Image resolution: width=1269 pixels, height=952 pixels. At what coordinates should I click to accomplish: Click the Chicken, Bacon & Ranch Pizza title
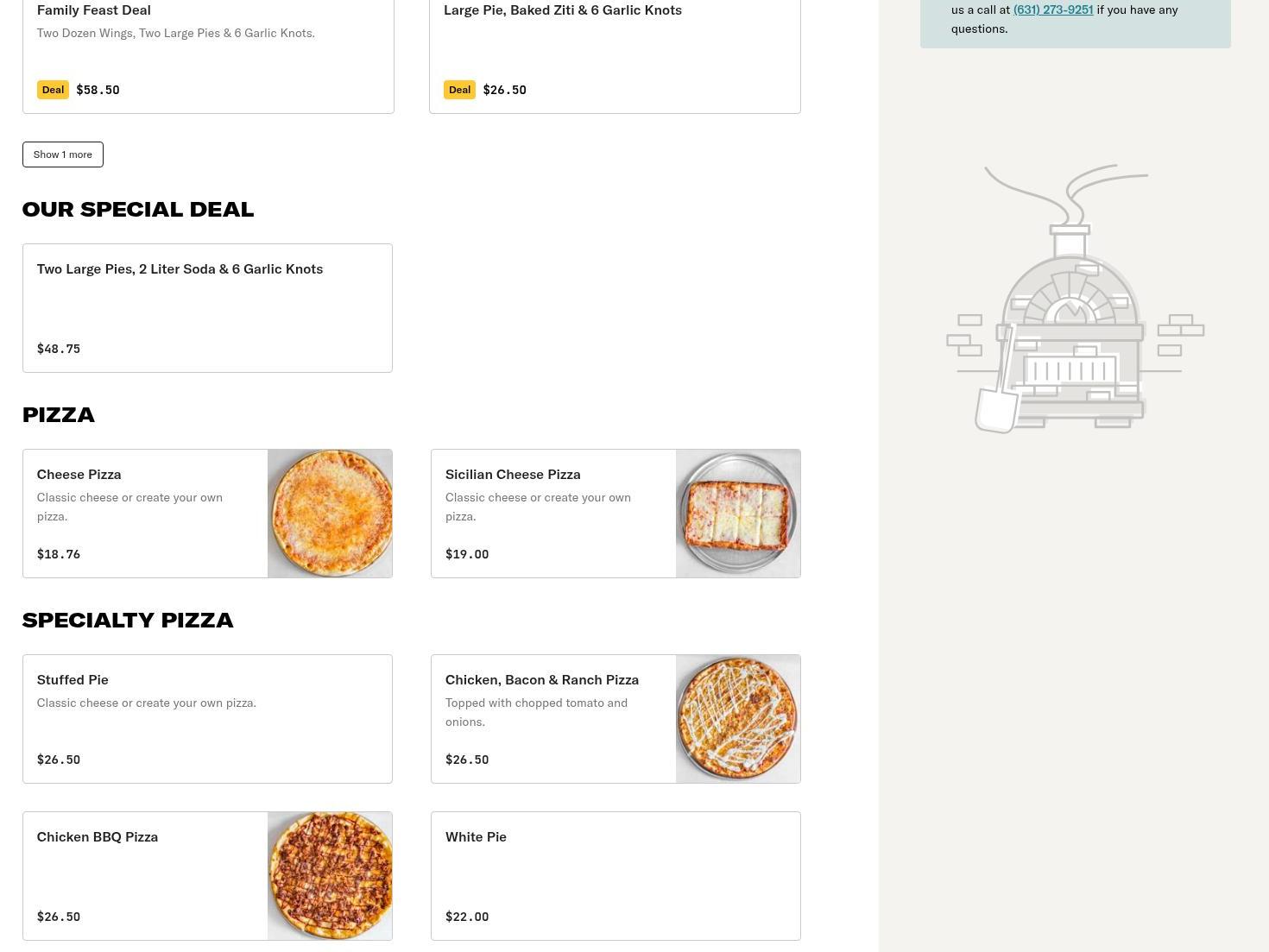pyautogui.click(x=542, y=679)
